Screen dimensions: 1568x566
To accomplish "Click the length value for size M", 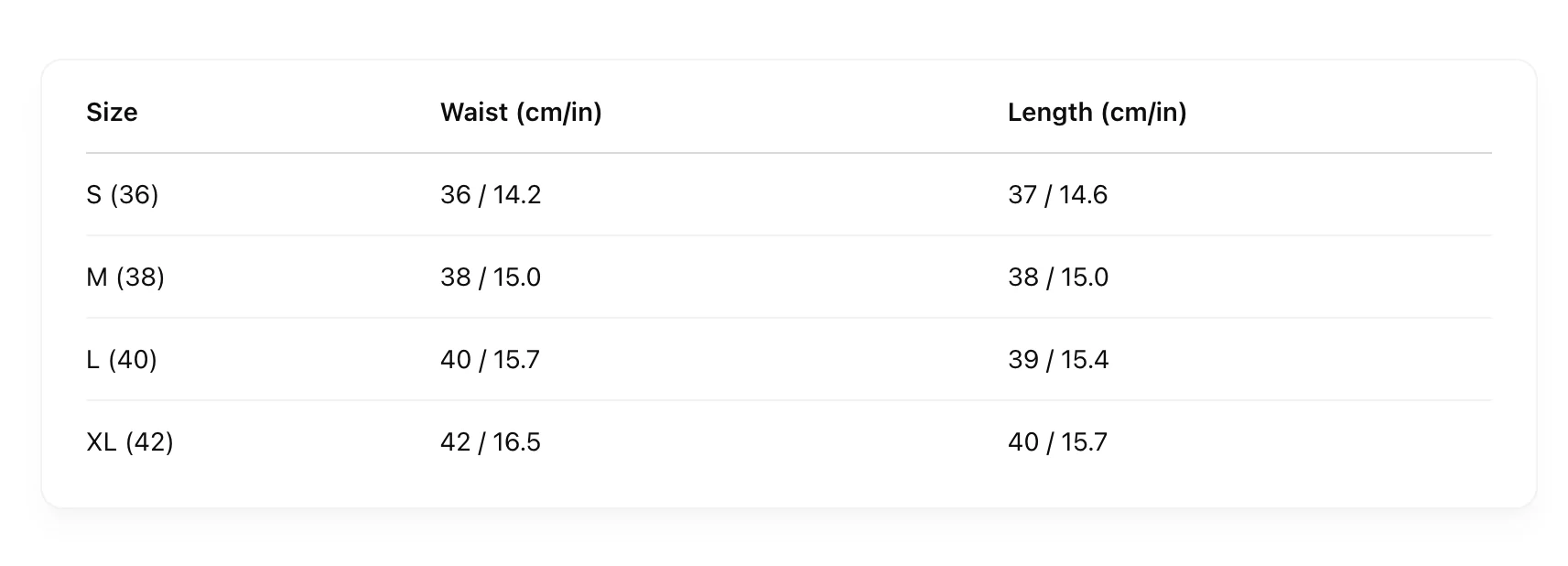I will 1058,277.
